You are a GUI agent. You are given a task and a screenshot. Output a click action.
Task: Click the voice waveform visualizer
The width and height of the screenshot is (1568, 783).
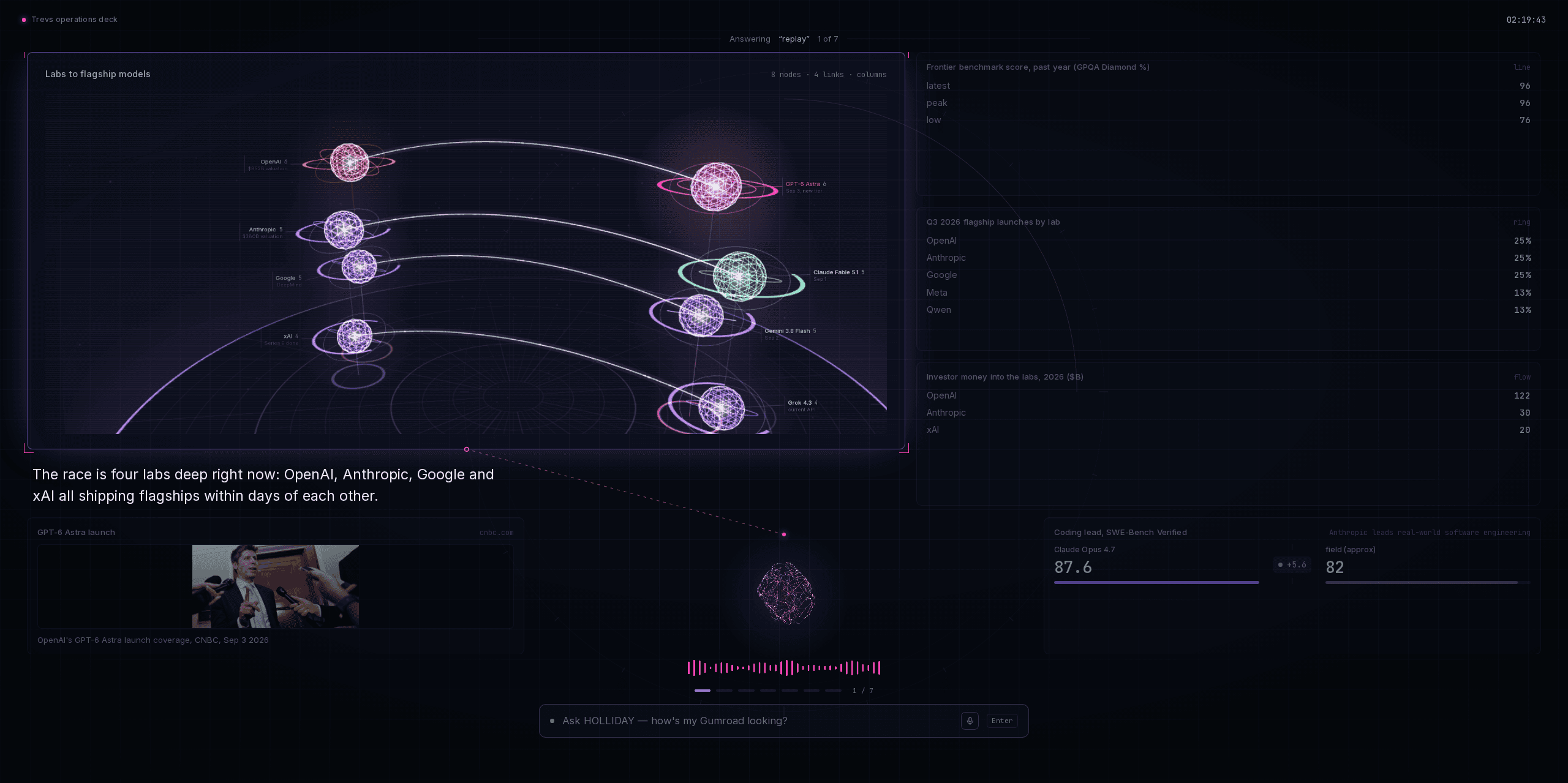(784, 668)
